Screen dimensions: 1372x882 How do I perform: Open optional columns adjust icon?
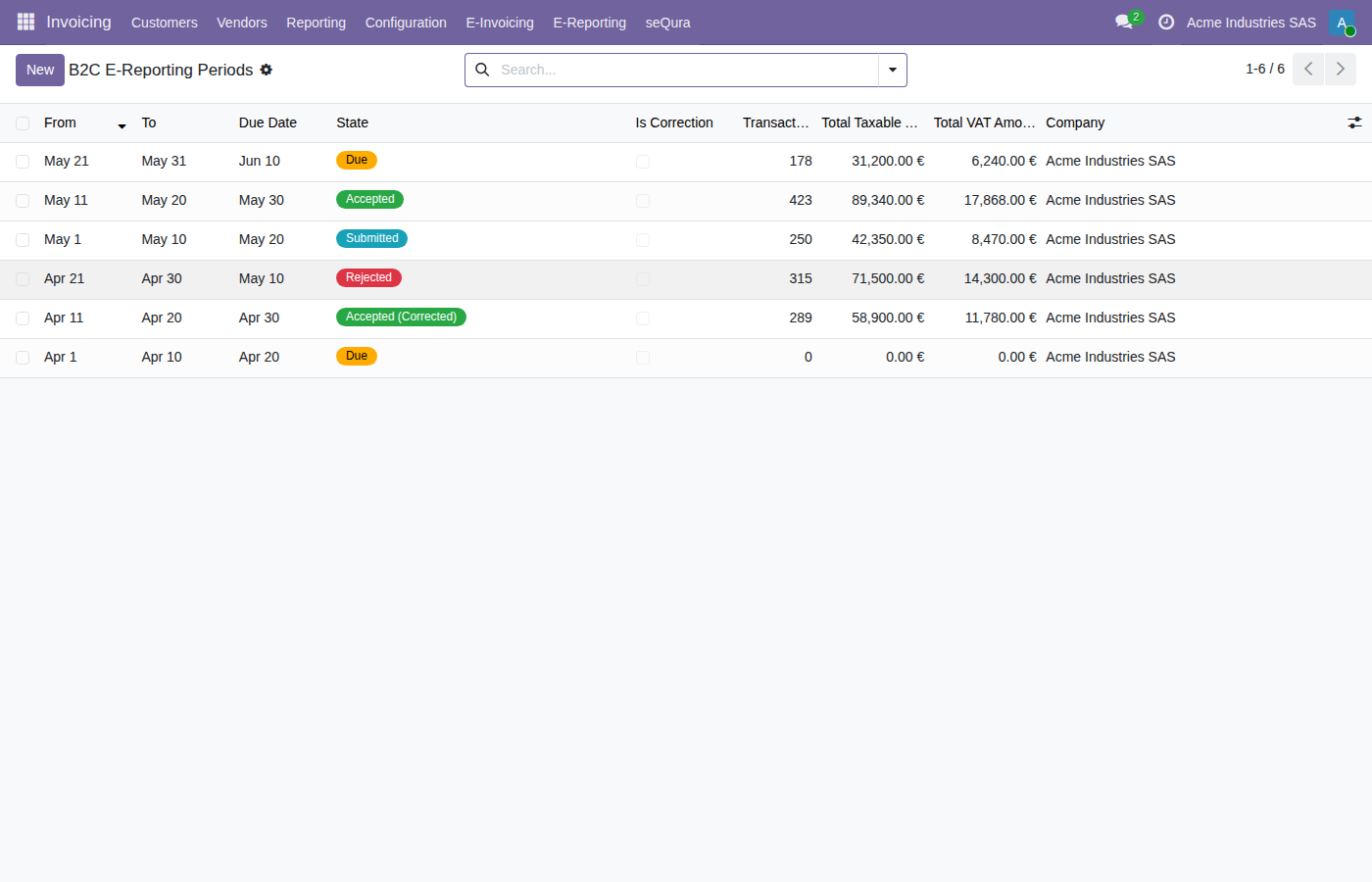tap(1354, 122)
